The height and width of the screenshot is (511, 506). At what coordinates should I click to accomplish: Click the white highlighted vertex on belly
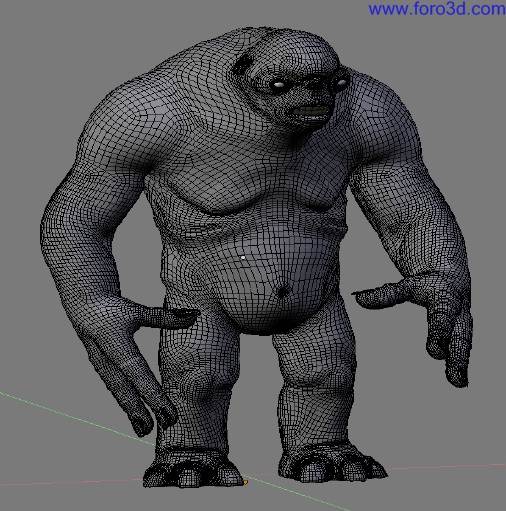tap(243, 257)
